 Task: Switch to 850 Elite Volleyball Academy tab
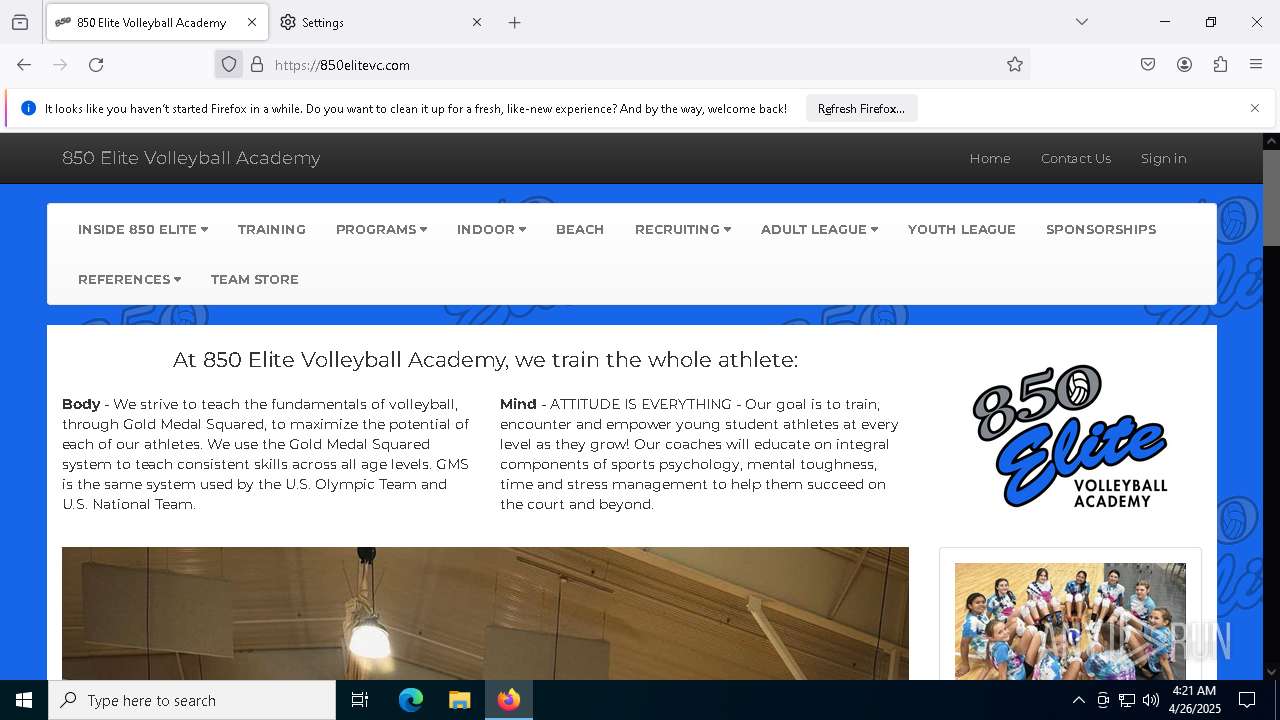(155, 22)
